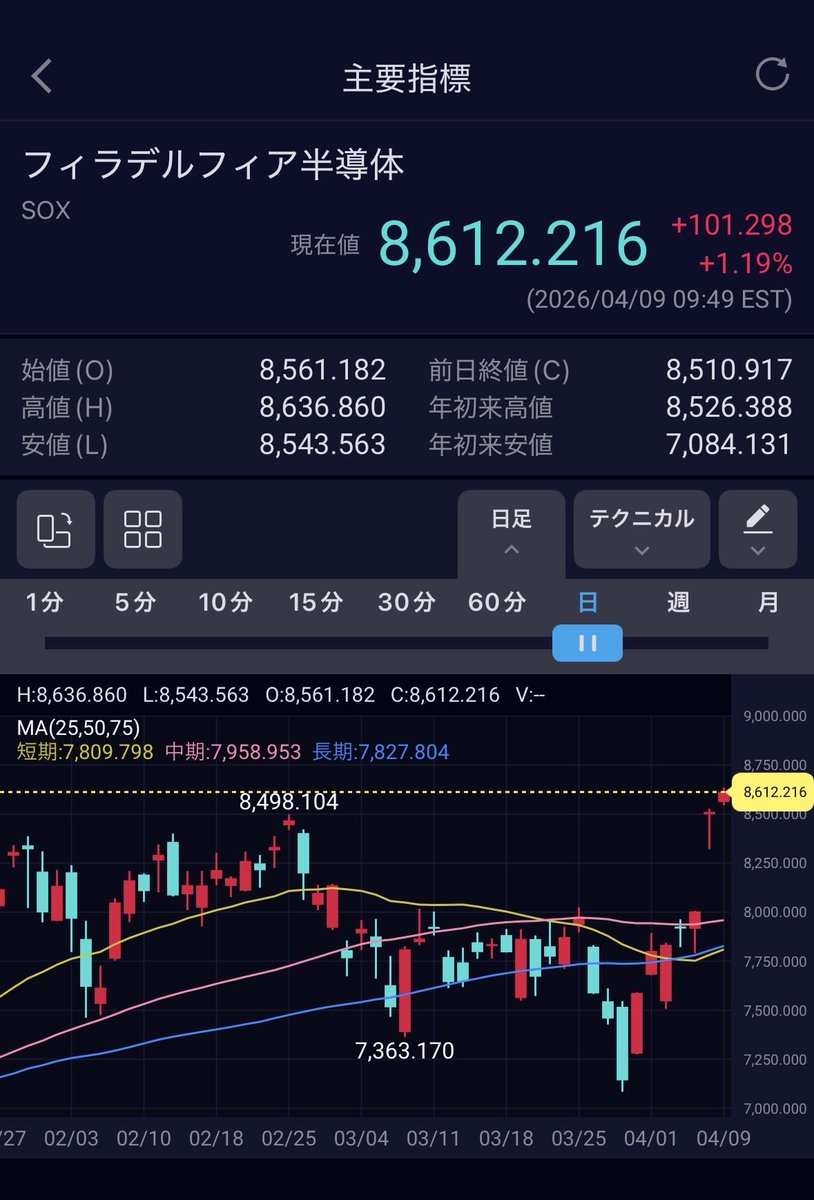Select the 60分 interval tab
814x1200 pixels.
pos(497,602)
